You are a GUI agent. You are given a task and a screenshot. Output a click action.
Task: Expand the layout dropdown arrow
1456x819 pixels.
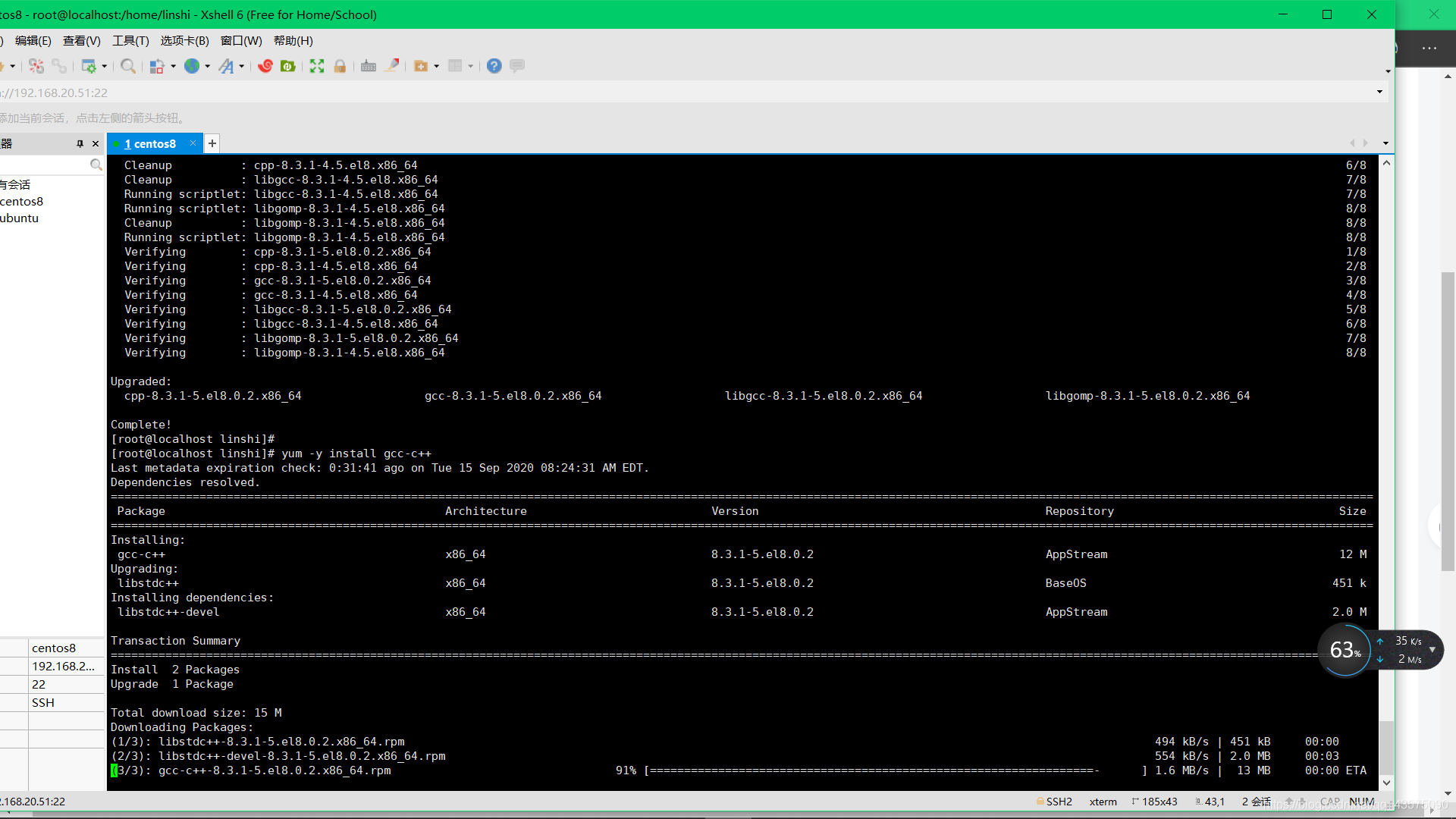[x=471, y=66]
